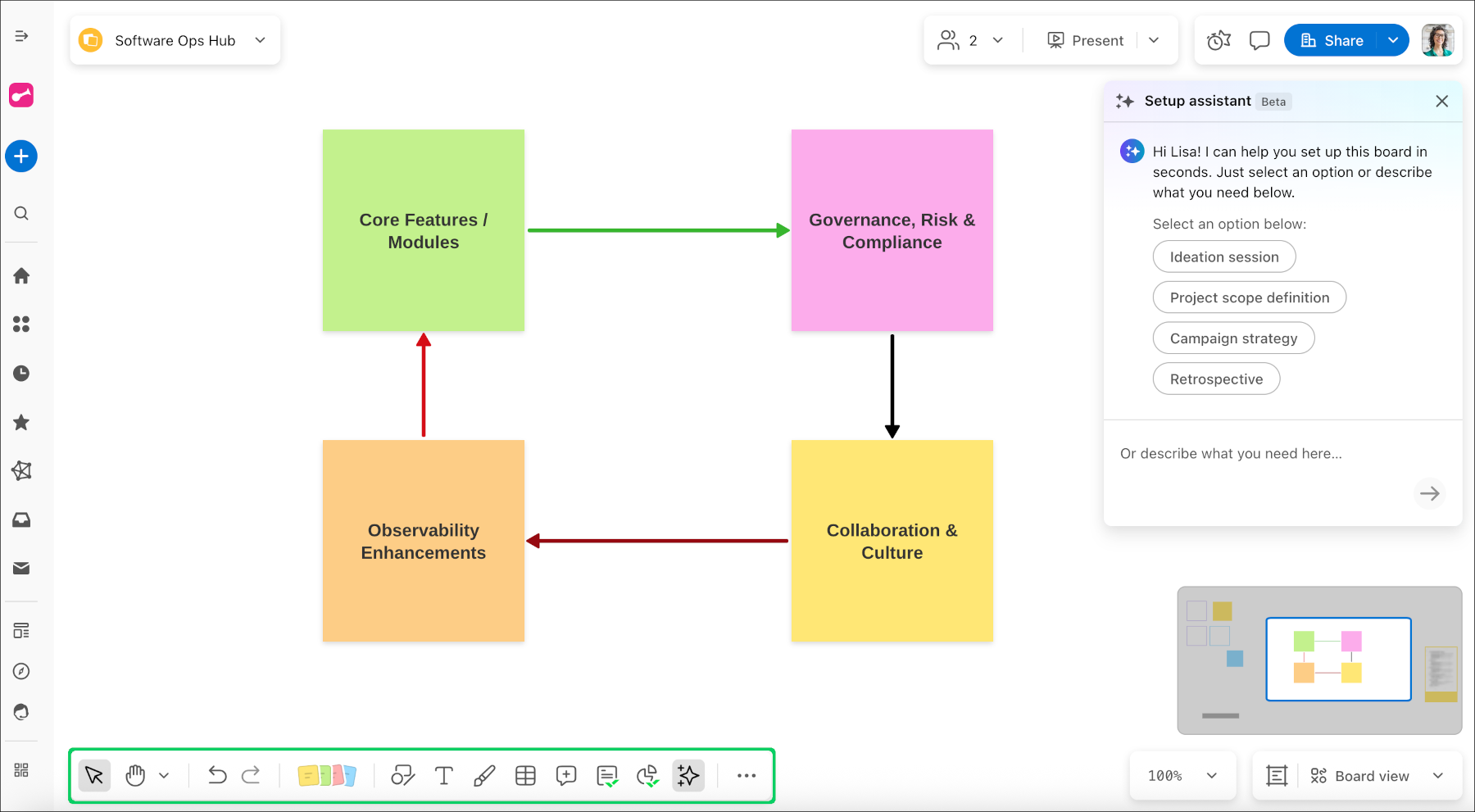The image size is (1475, 812).
Task: Open the 100% zoom level dropdown
Action: (1182, 775)
